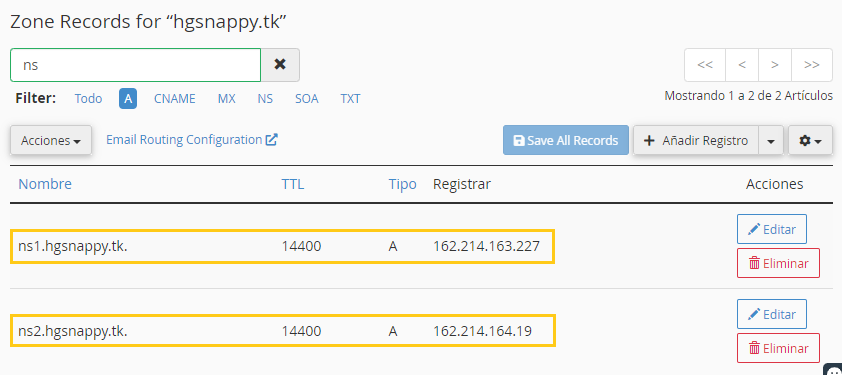Open the arrow beside Añadir Registro
This screenshot has height=375, width=842.
pos(771,140)
